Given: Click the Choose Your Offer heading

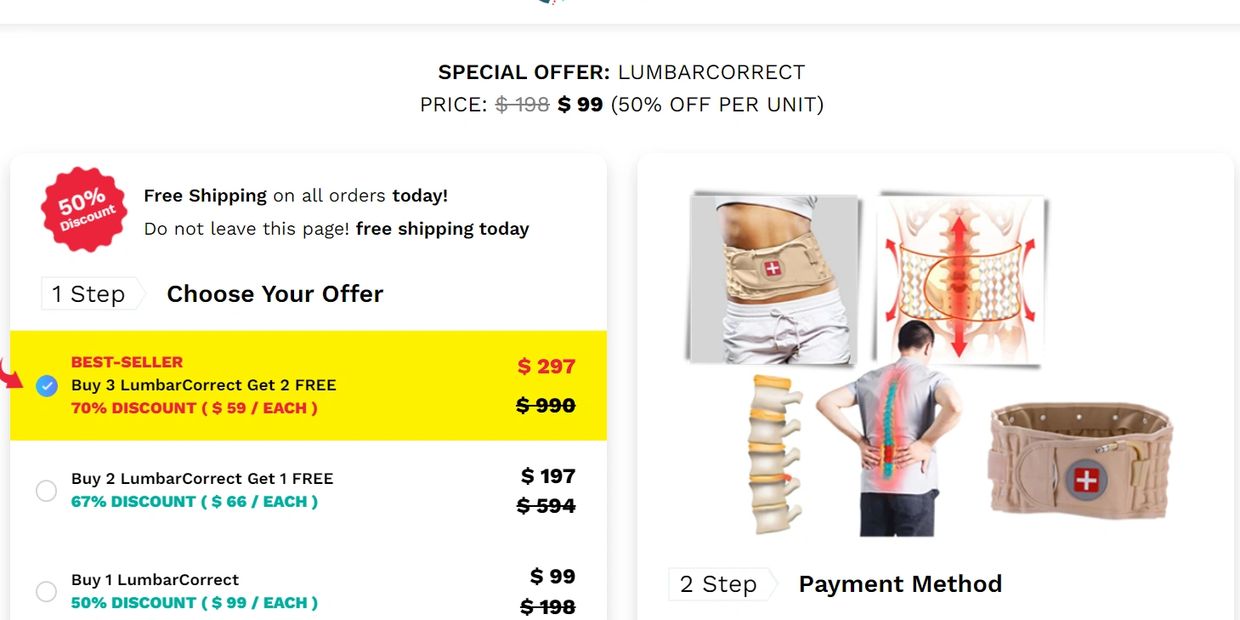Looking at the screenshot, I should pos(275,294).
